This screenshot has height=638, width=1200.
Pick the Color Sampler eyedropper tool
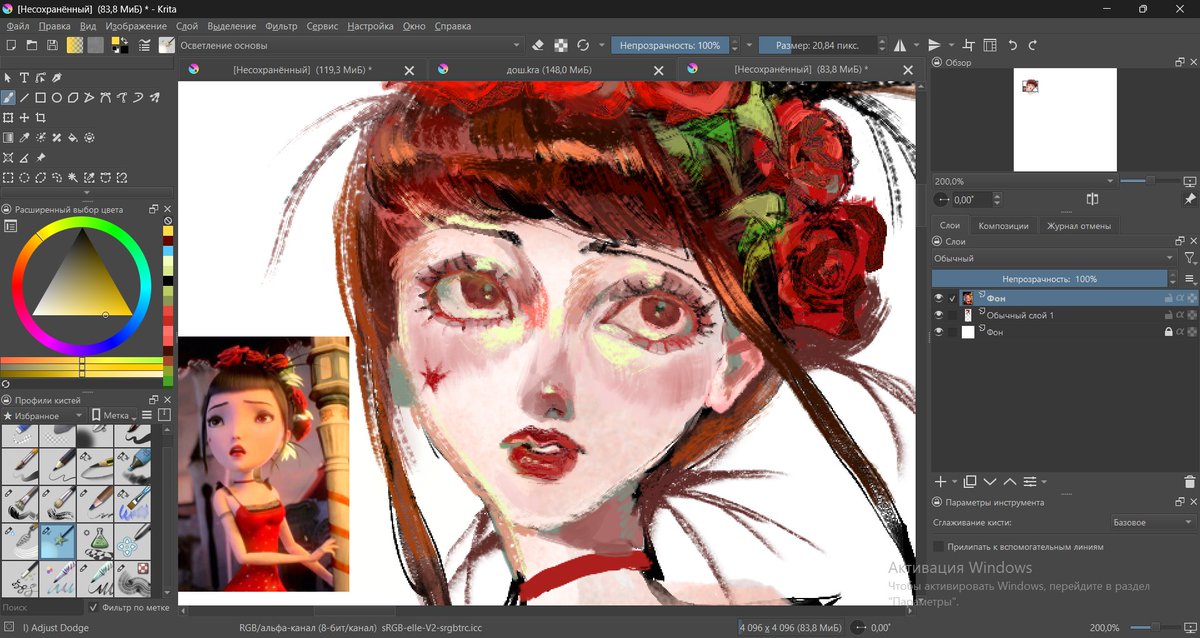pyautogui.click(x=24, y=138)
